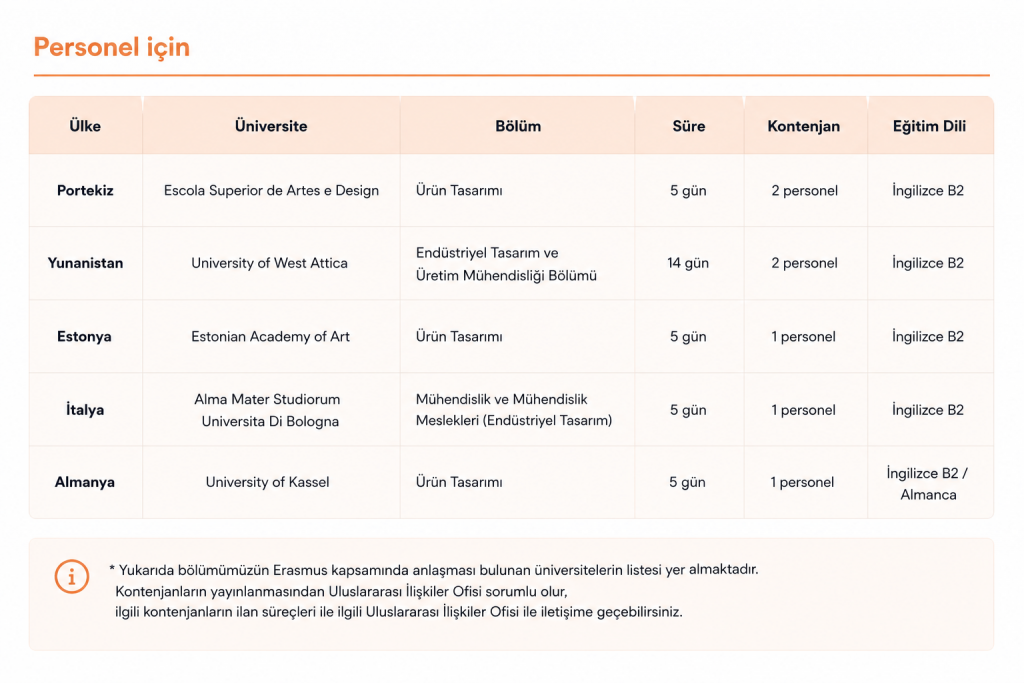Click the Erasmus note text about anlaşması
The image size is (1024, 683).
click(434, 570)
